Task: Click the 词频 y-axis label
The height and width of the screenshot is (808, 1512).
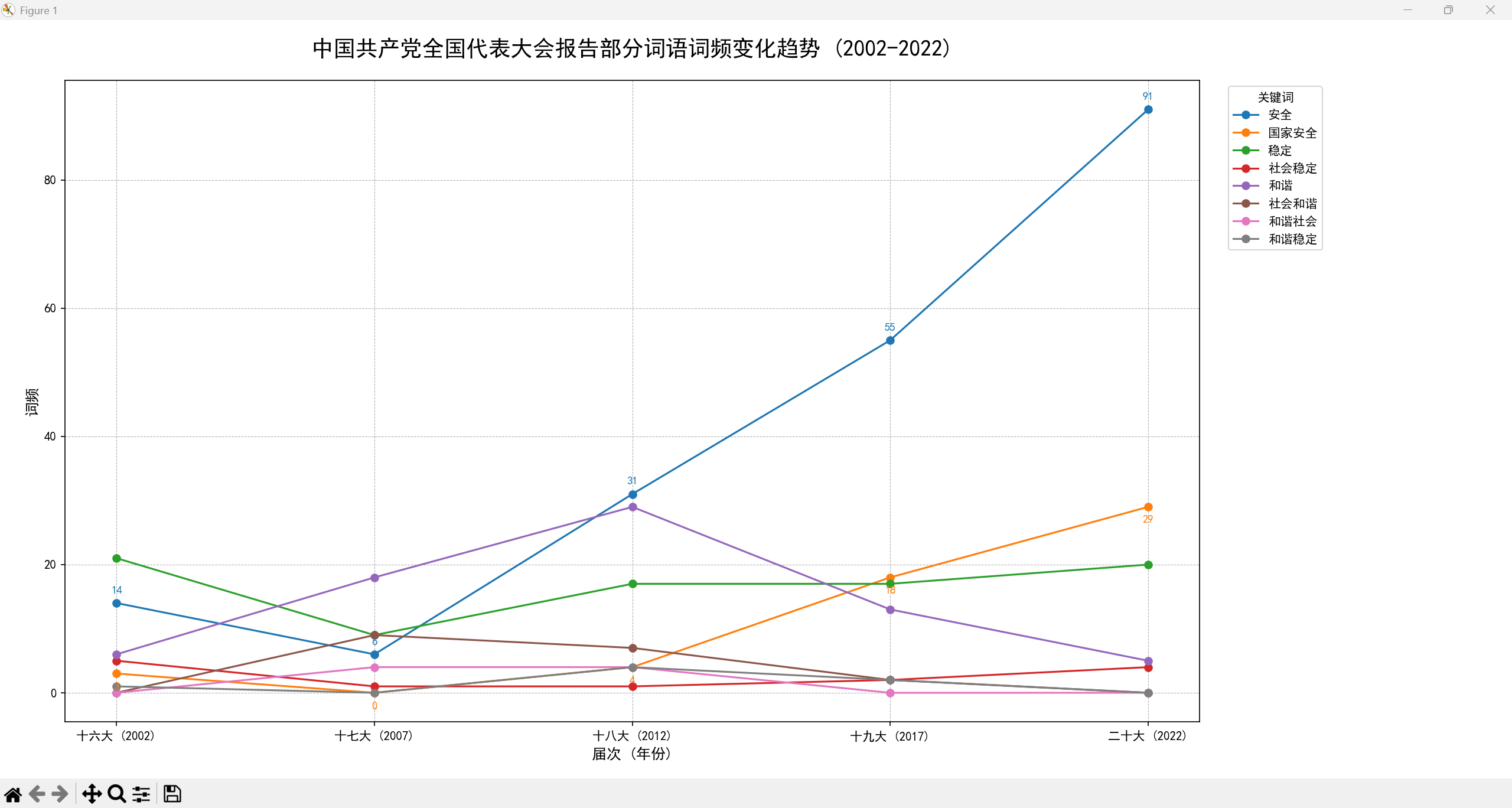Action: pyautogui.click(x=32, y=402)
